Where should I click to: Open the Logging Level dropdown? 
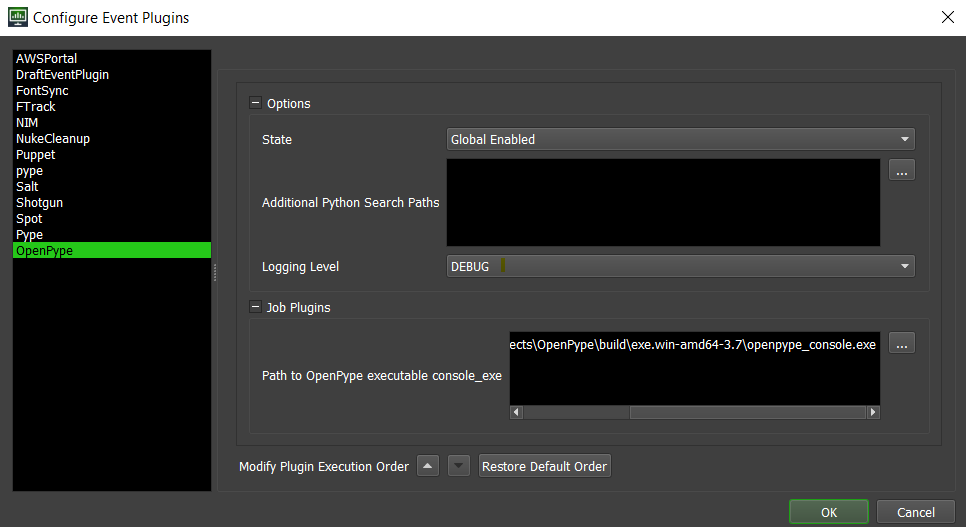coord(680,267)
